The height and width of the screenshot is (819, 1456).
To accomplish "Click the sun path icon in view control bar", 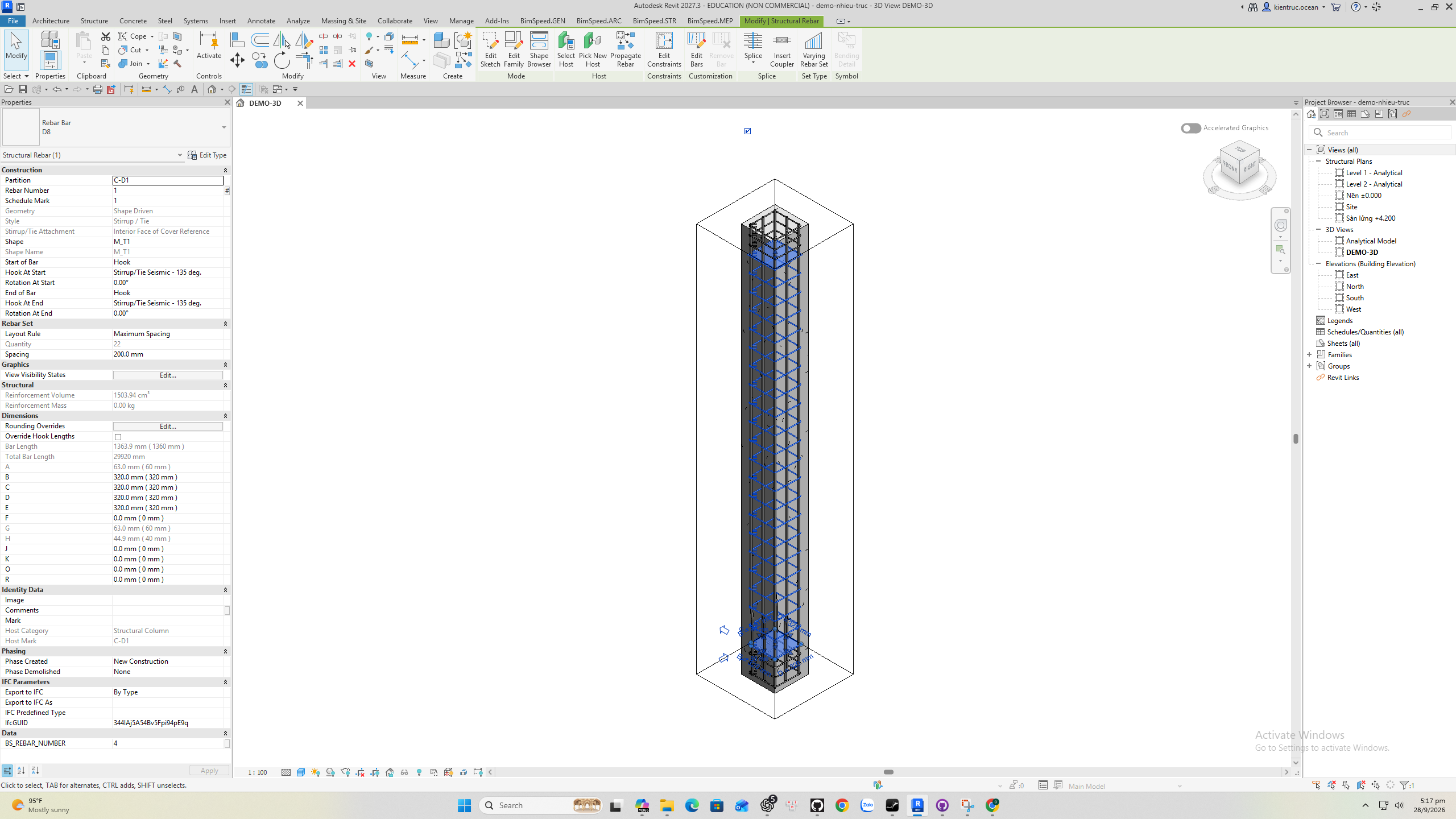I will coord(316,772).
